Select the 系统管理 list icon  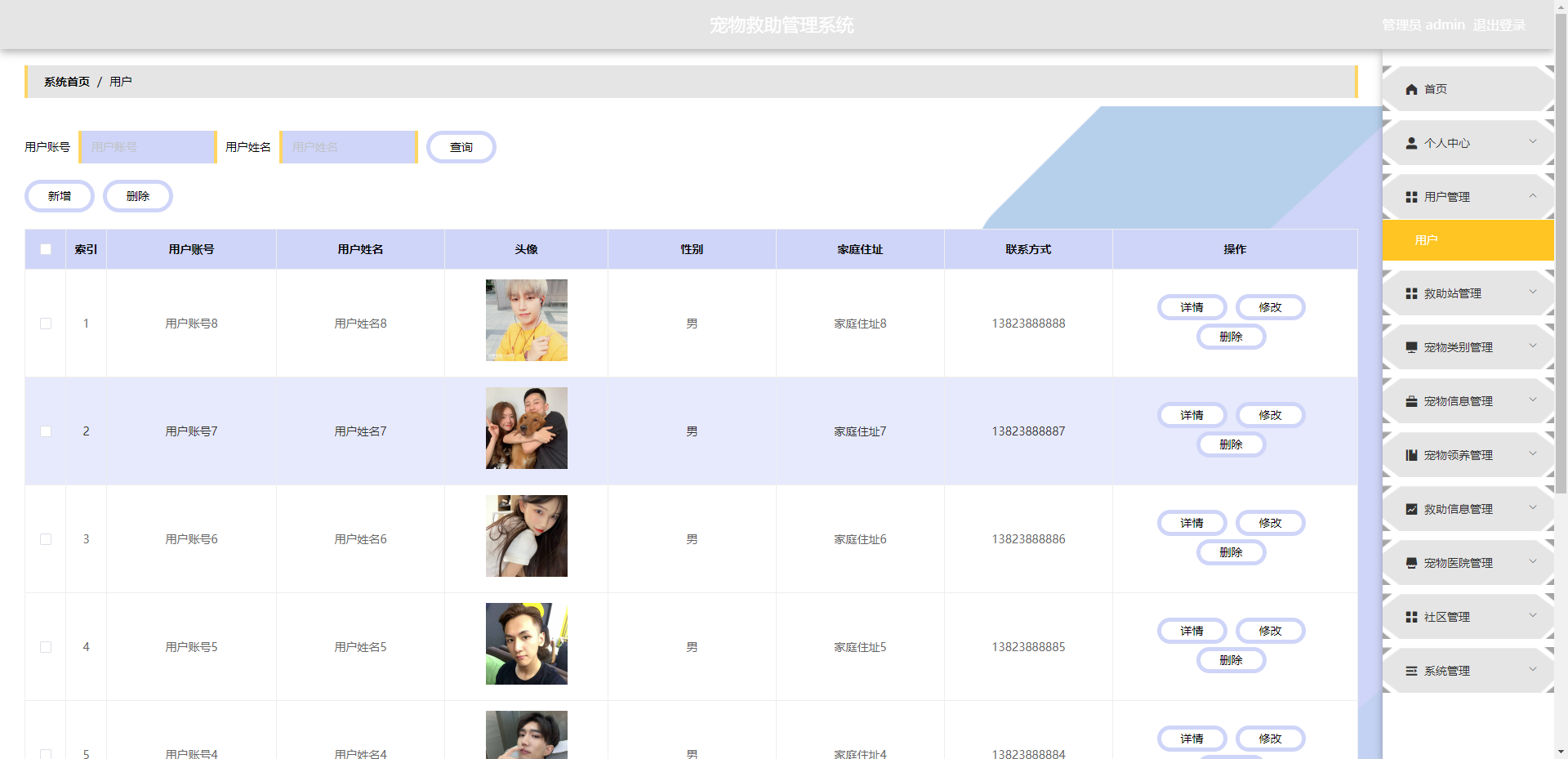click(1410, 671)
